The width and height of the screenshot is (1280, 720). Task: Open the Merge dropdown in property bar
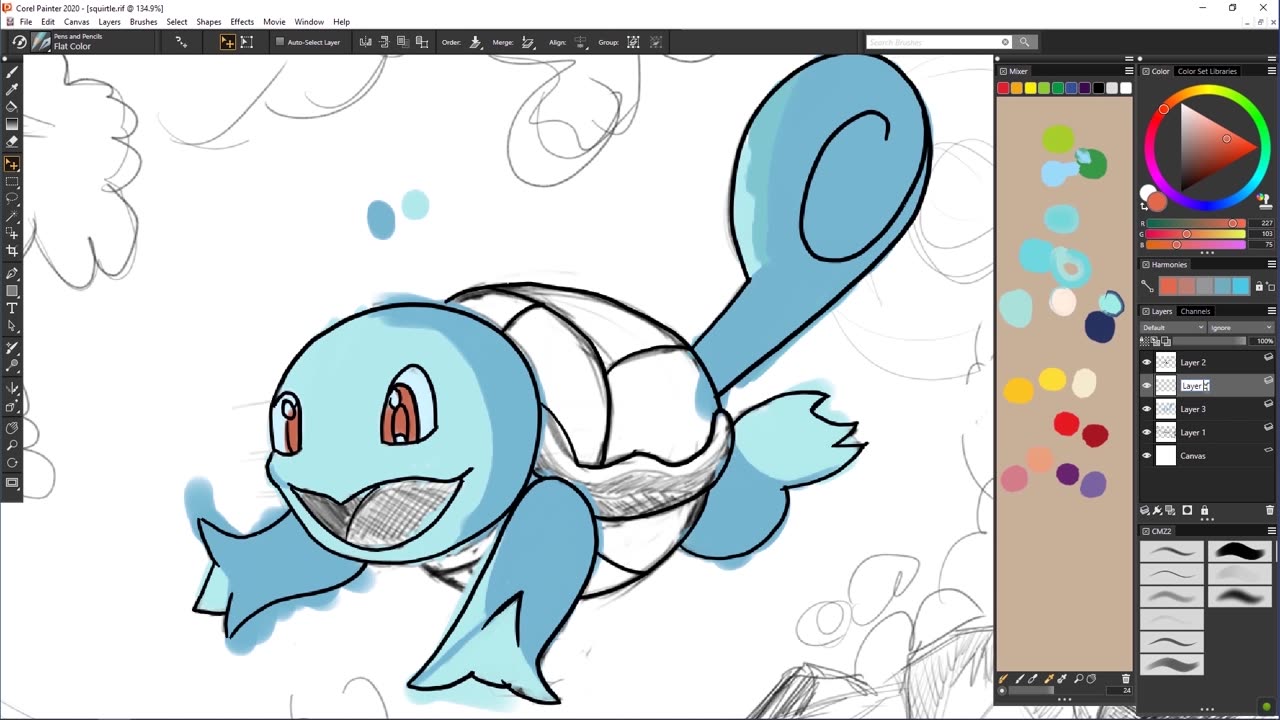click(529, 42)
